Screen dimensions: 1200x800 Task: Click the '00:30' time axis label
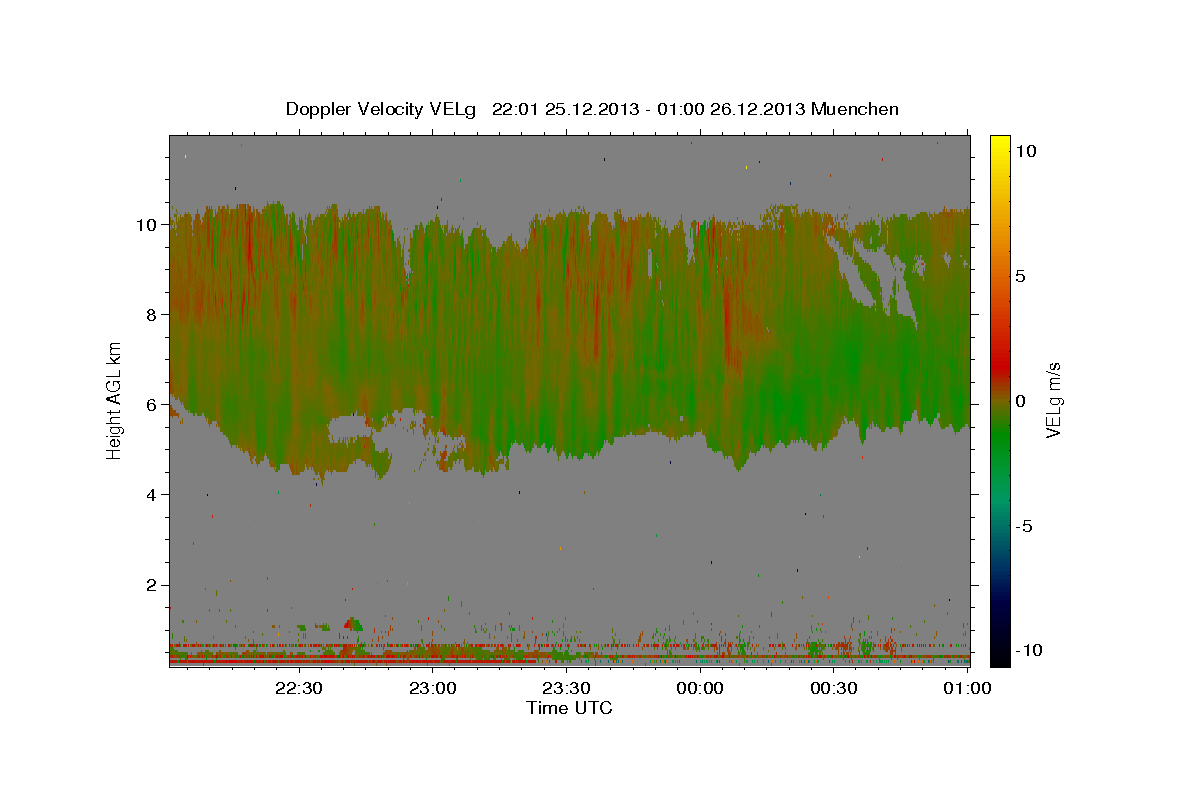[x=833, y=688]
